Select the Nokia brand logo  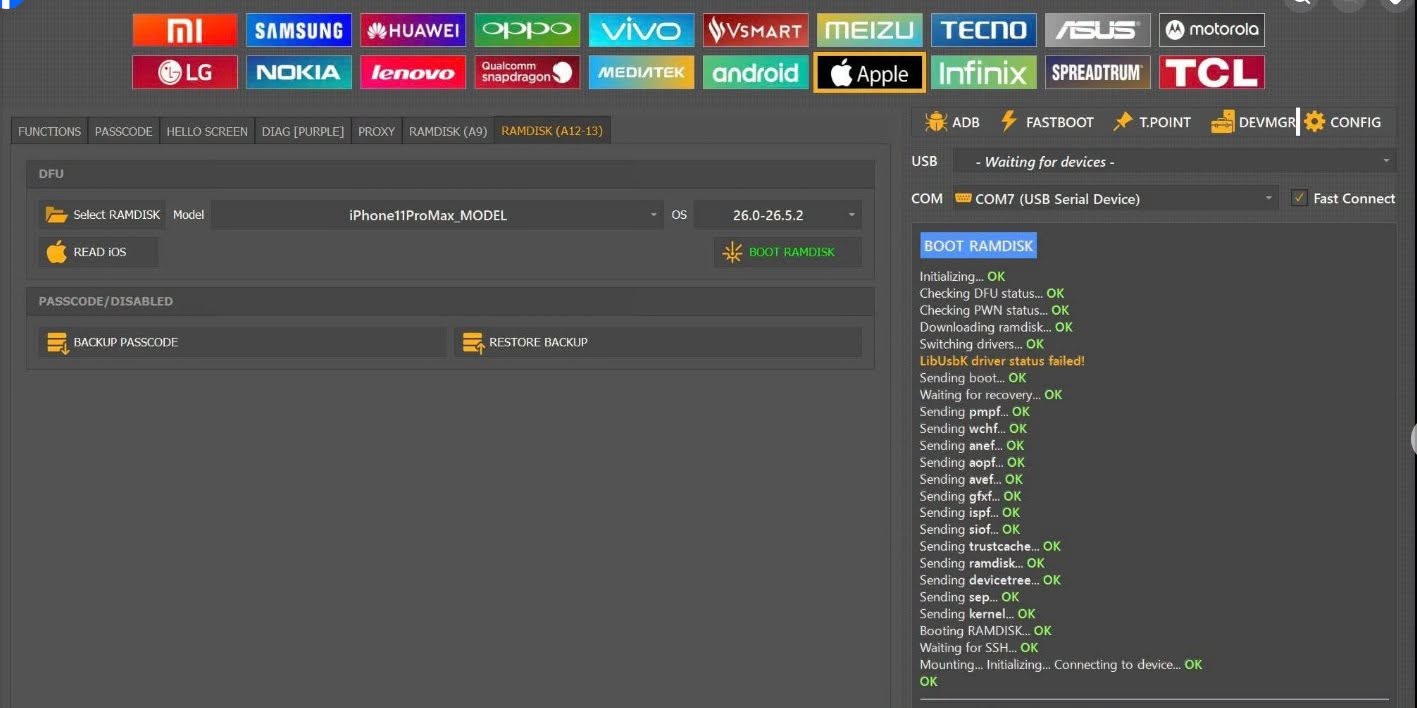(x=299, y=72)
